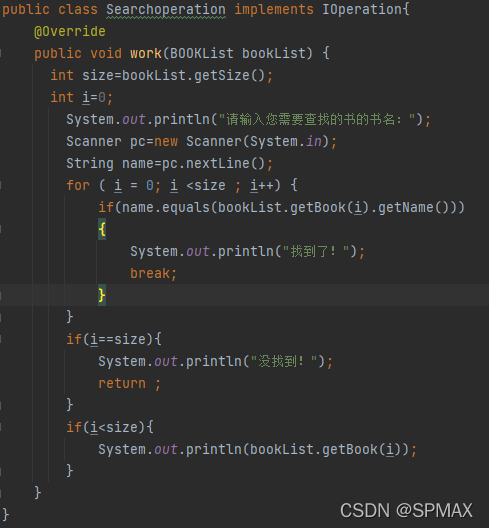Viewport: 489px width, 528px height.
Task: Click the BOOKList parameter type
Action: (201, 53)
